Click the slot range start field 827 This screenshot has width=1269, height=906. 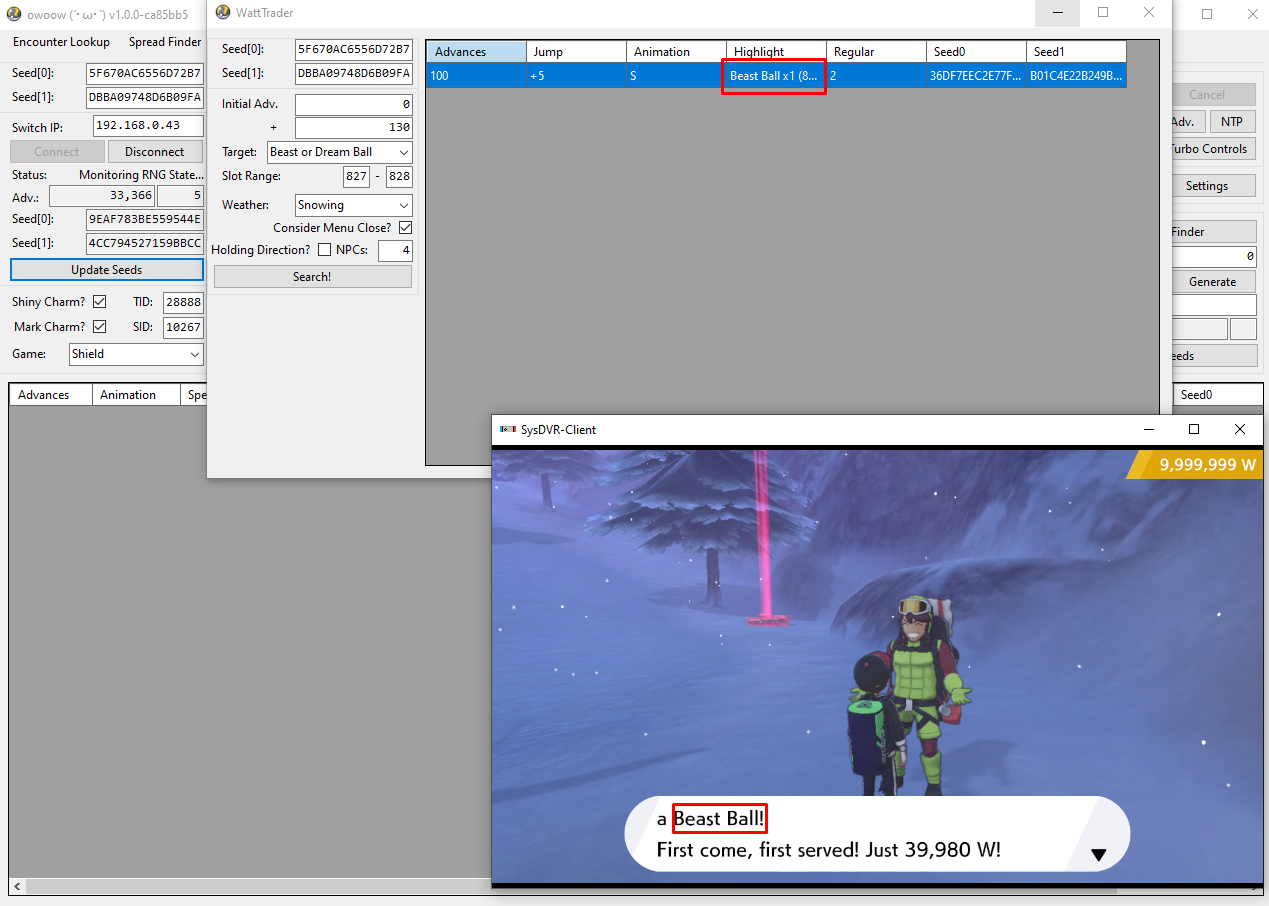click(x=357, y=177)
